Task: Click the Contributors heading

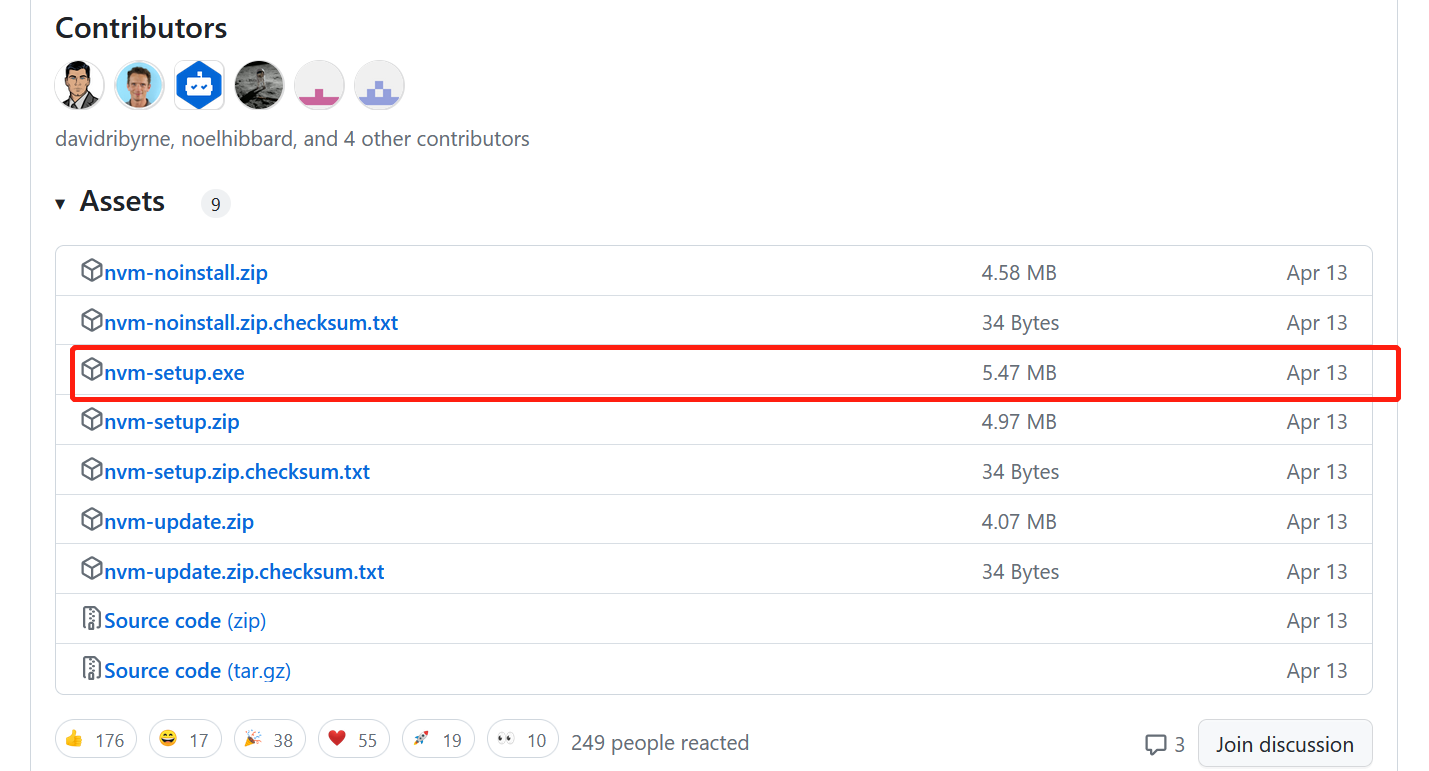Action: [141, 28]
